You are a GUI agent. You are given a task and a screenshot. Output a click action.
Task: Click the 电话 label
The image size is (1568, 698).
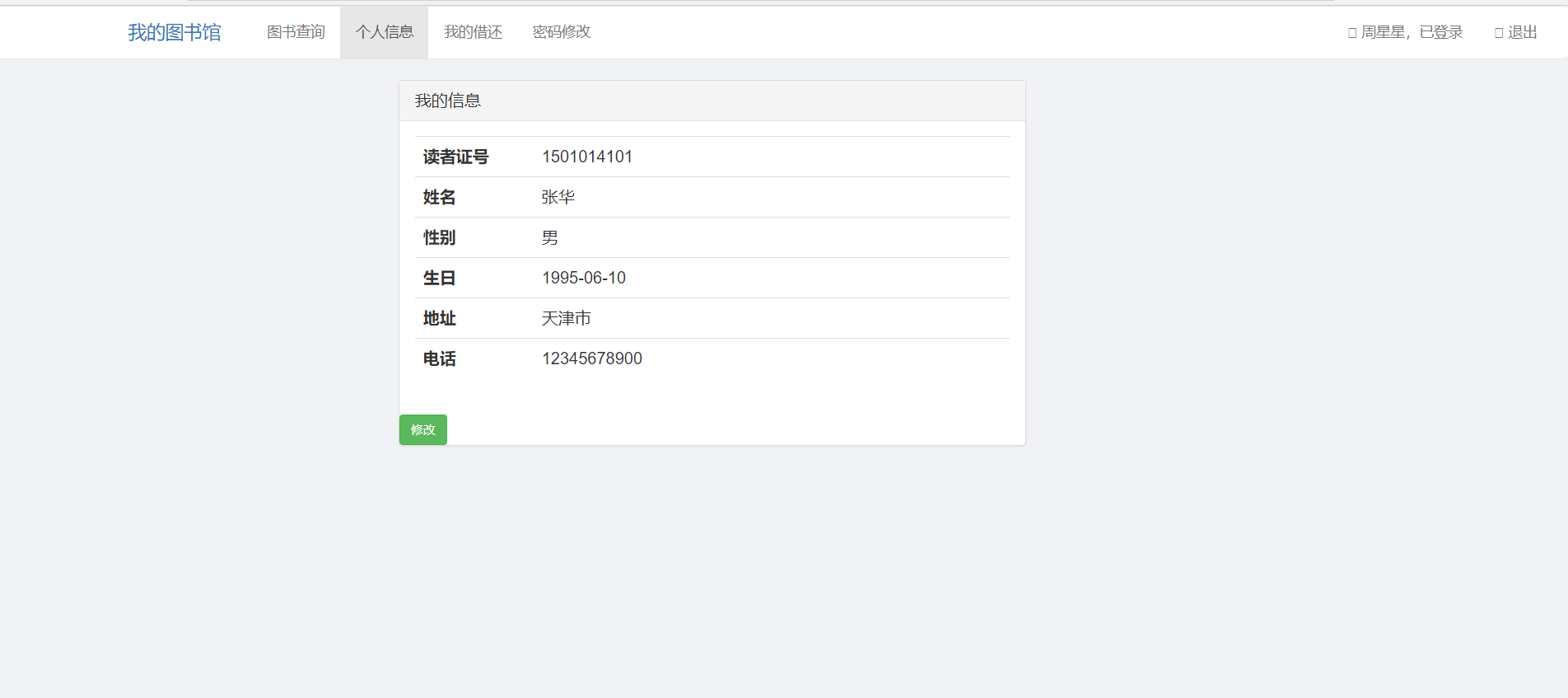(x=440, y=358)
